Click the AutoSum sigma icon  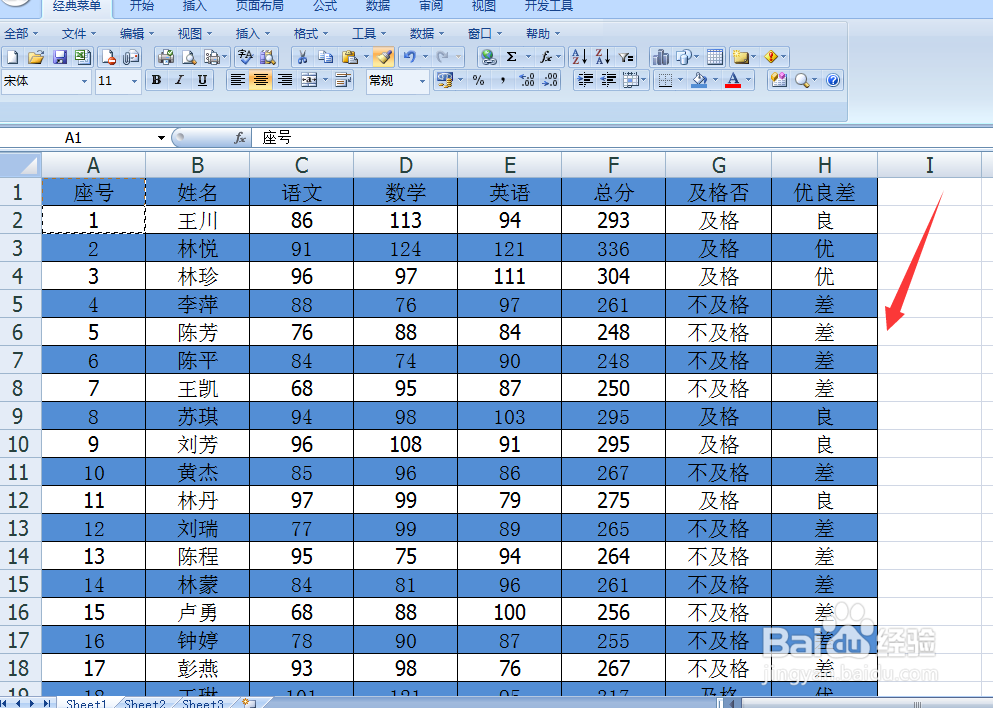point(512,58)
